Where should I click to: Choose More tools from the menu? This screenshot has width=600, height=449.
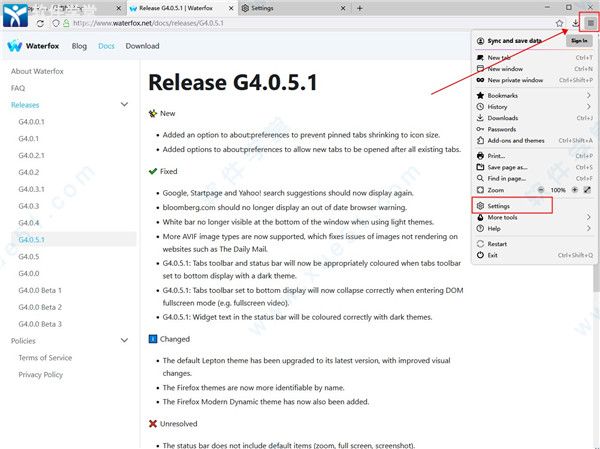tap(534, 217)
